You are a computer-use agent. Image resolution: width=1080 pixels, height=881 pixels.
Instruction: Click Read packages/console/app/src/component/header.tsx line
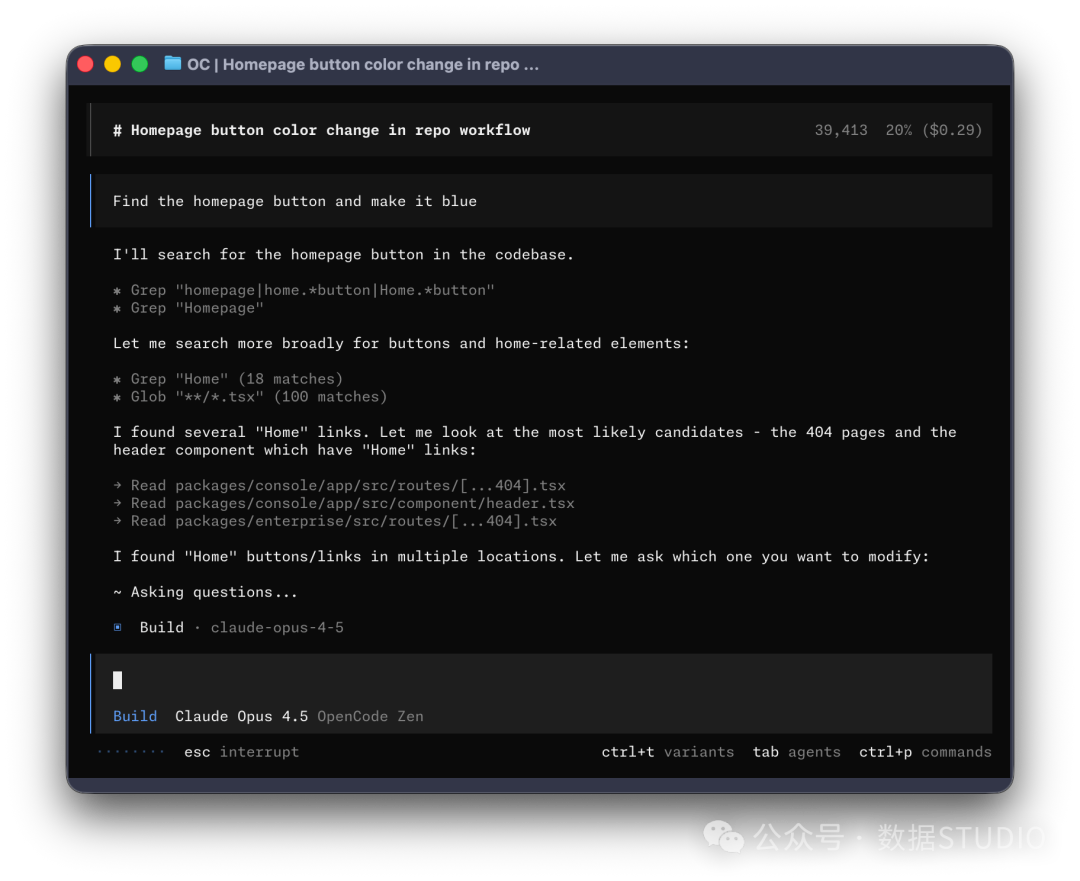[344, 504]
